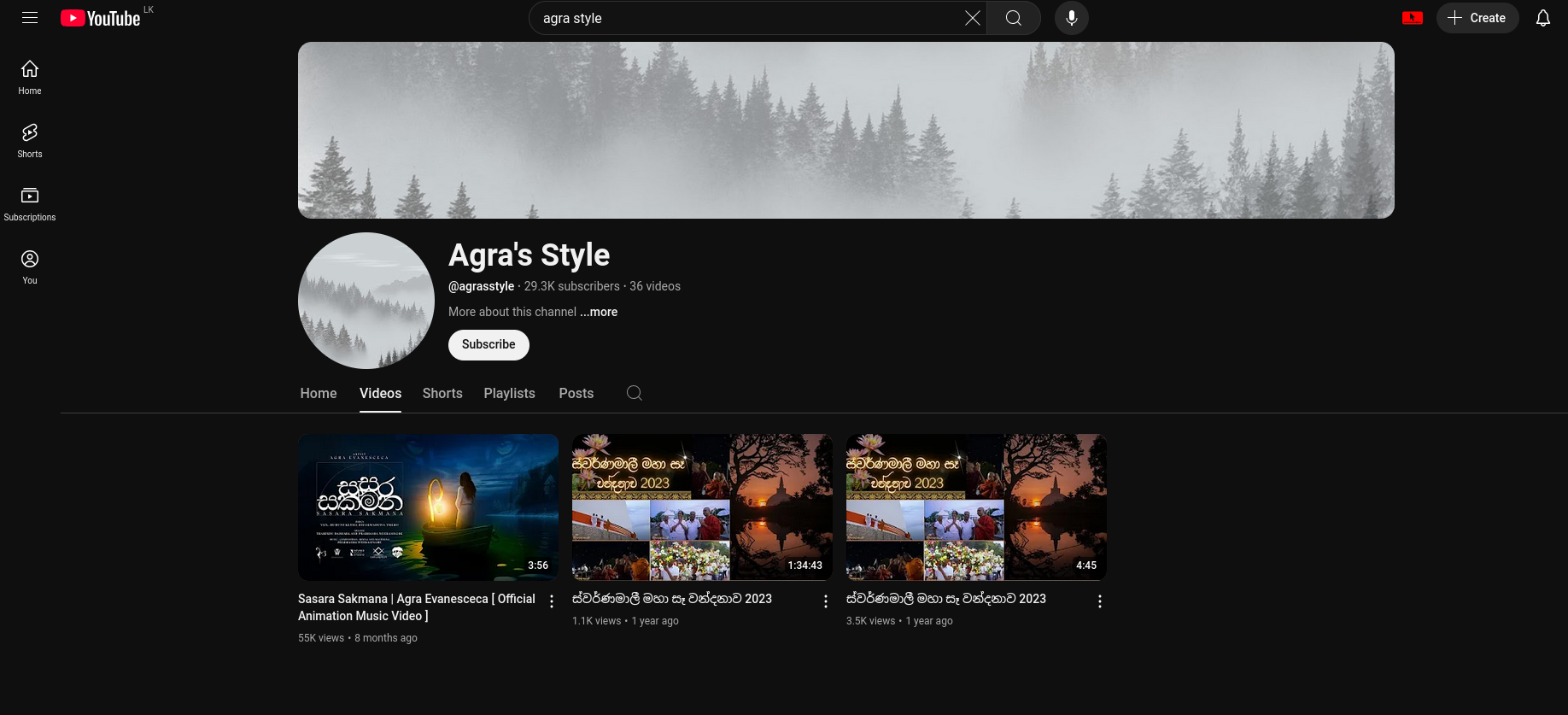Click the red profile avatar icon
The image size is (1568, 715).
[x=1413, y=18]
